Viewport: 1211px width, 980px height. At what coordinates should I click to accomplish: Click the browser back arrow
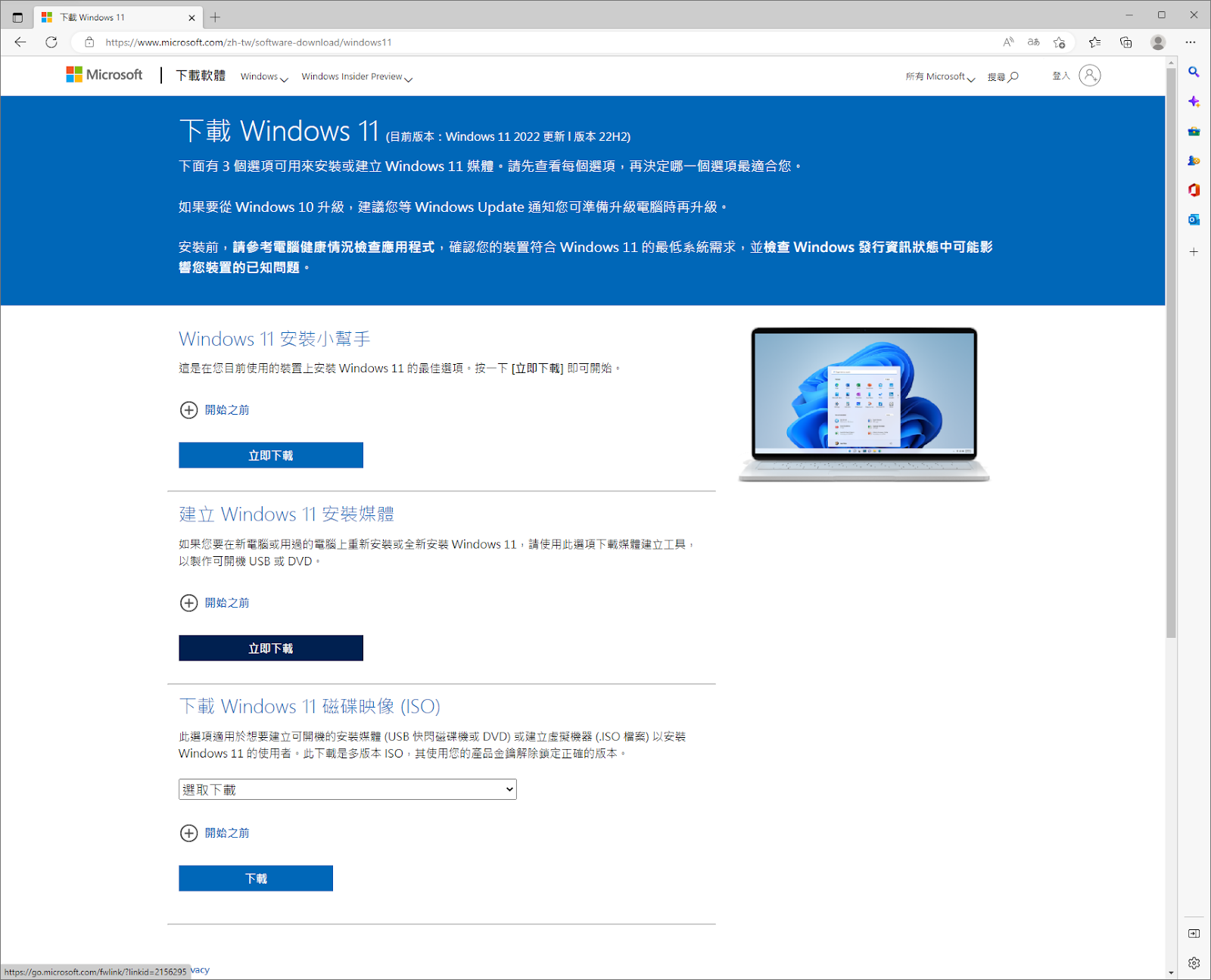20,42
